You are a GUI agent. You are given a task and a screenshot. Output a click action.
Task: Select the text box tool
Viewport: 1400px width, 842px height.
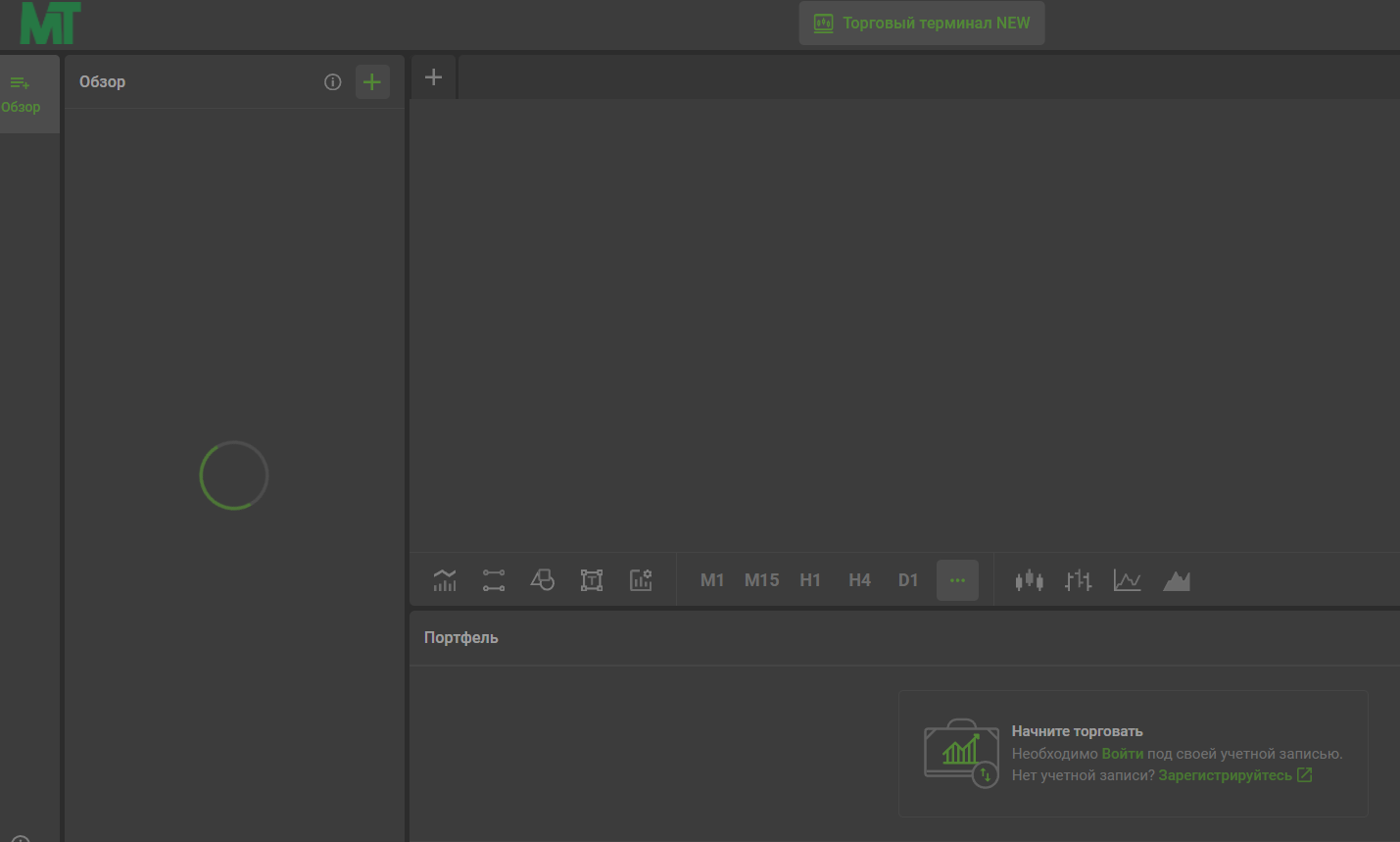point(592,580)
